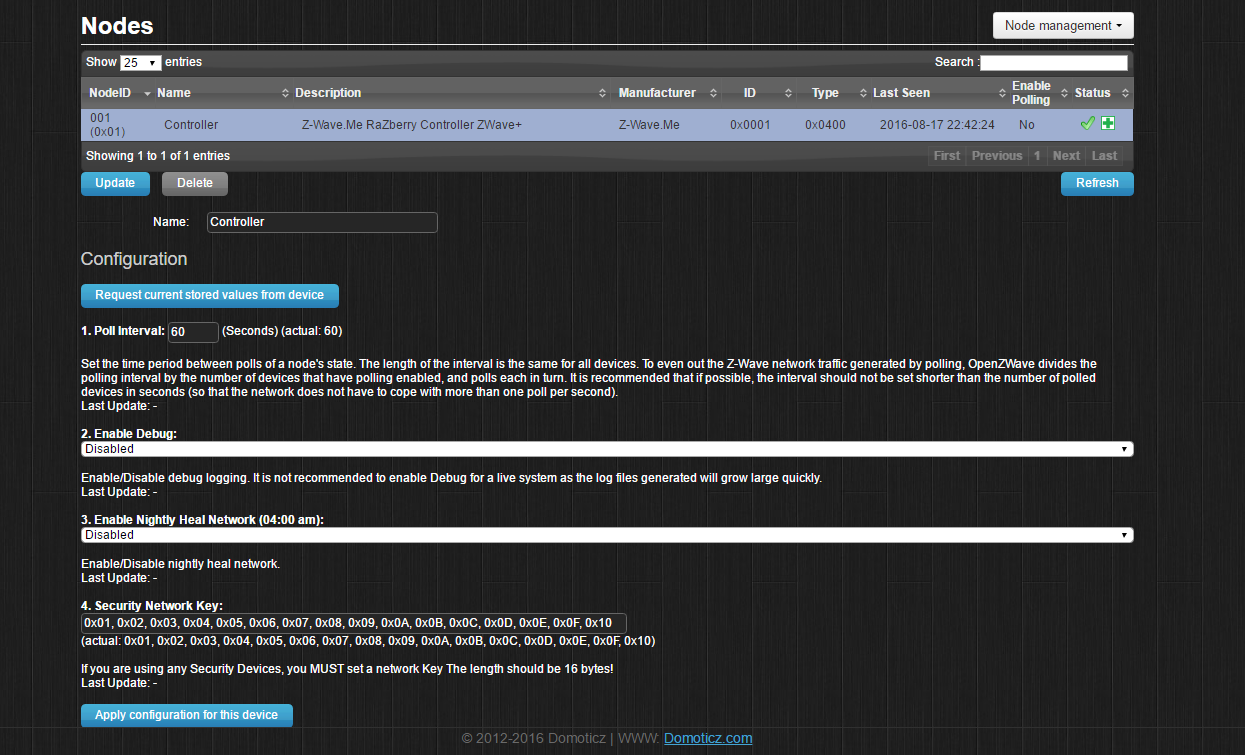1245x755 pixels.
Task: Click the green plus icon in Status column
Action: tap(1108, 124)
